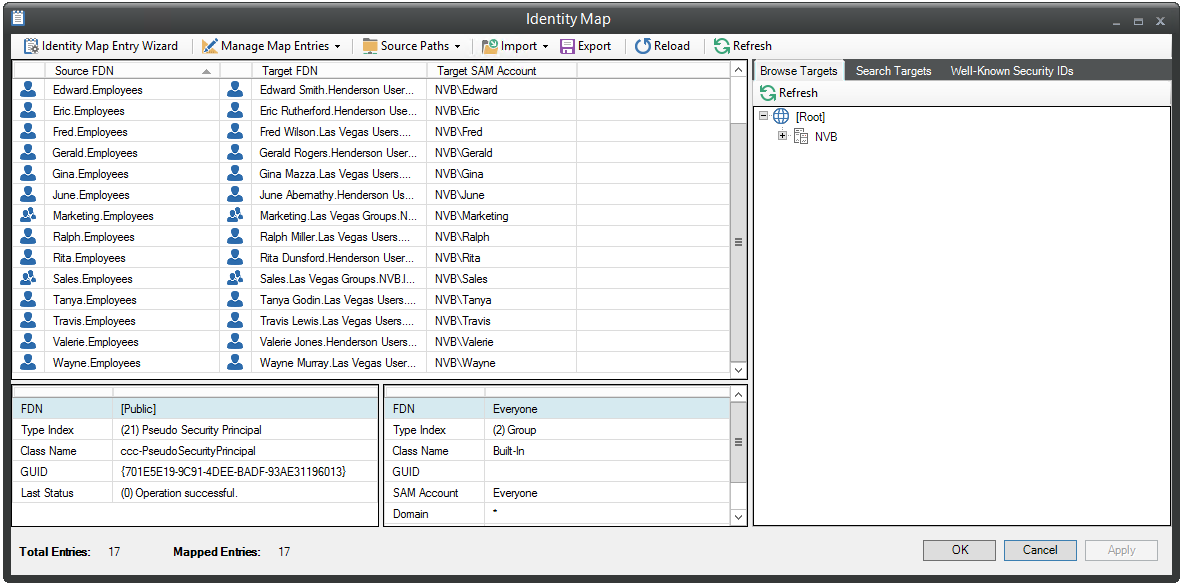Click the Apply button
This screenshot has height=586, width=1183.
(1121, 550)
